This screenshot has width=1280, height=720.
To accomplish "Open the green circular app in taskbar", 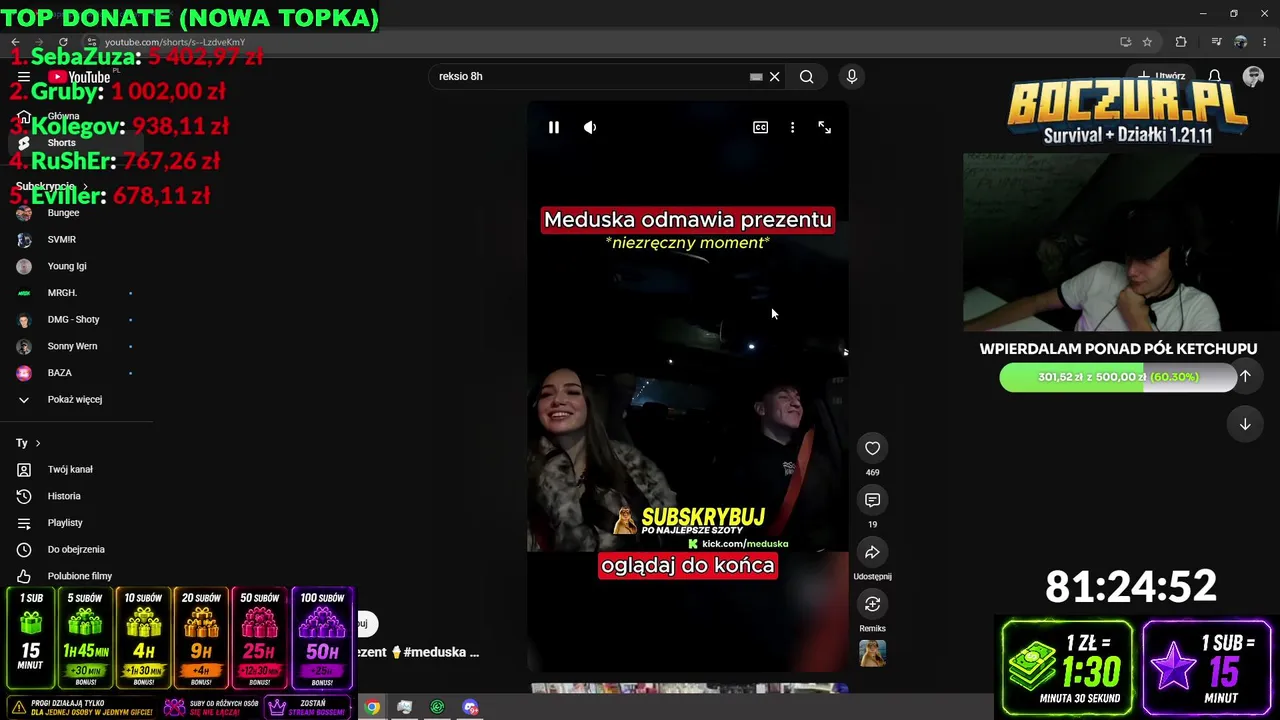I will 437,707.
